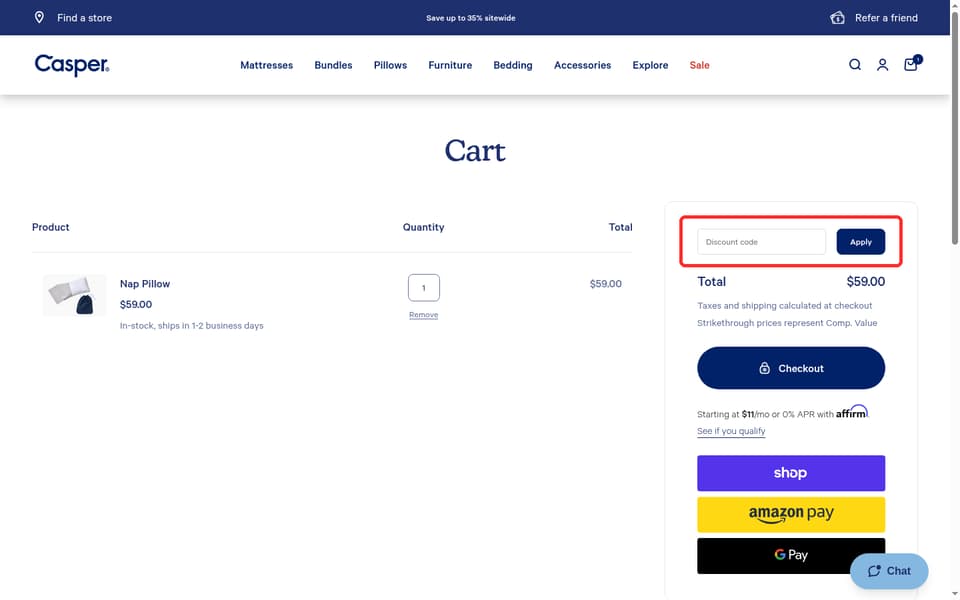Open the Mattresses menu

pos(266,65)
